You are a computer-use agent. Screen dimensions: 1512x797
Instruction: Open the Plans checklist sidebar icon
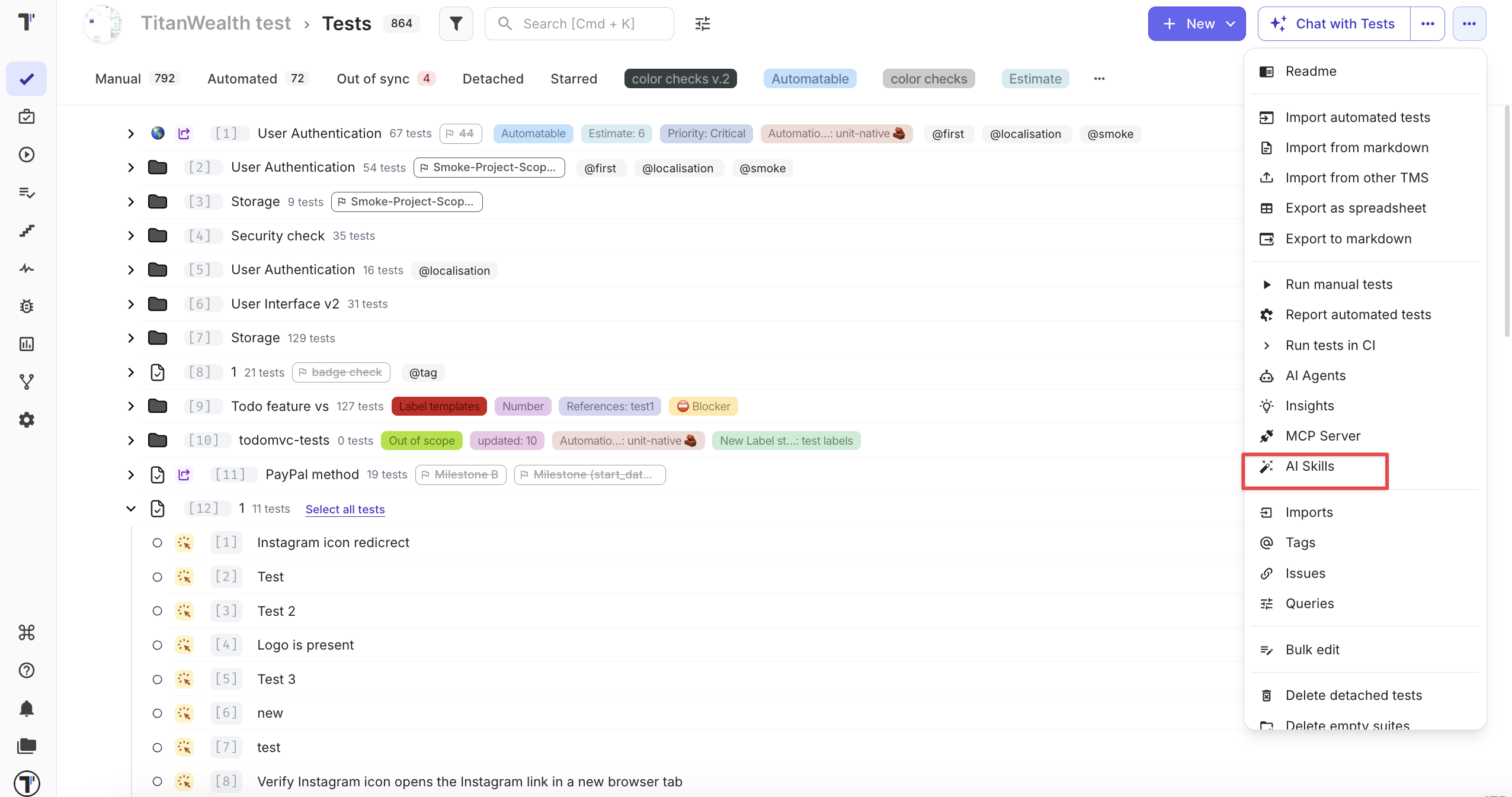[27, 192]
